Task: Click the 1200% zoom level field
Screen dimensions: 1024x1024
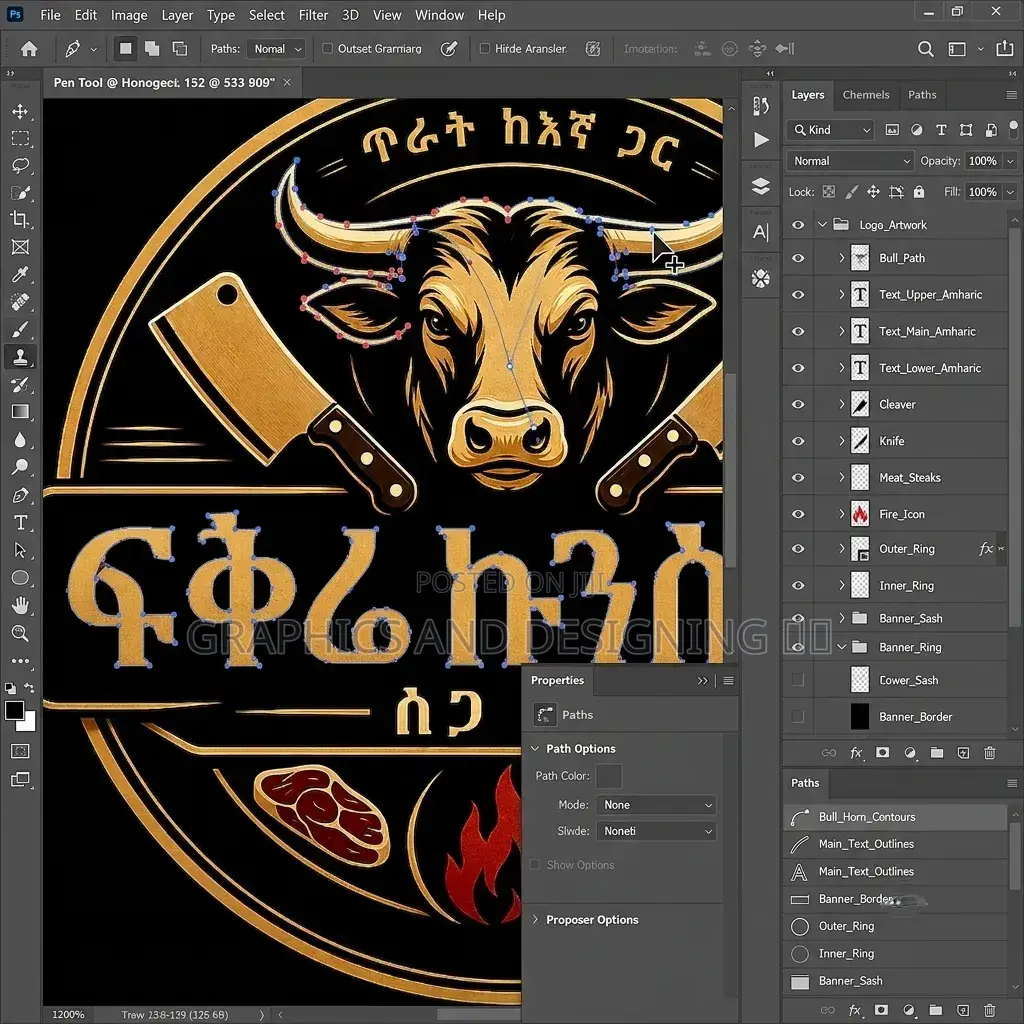Action: 68,1014
